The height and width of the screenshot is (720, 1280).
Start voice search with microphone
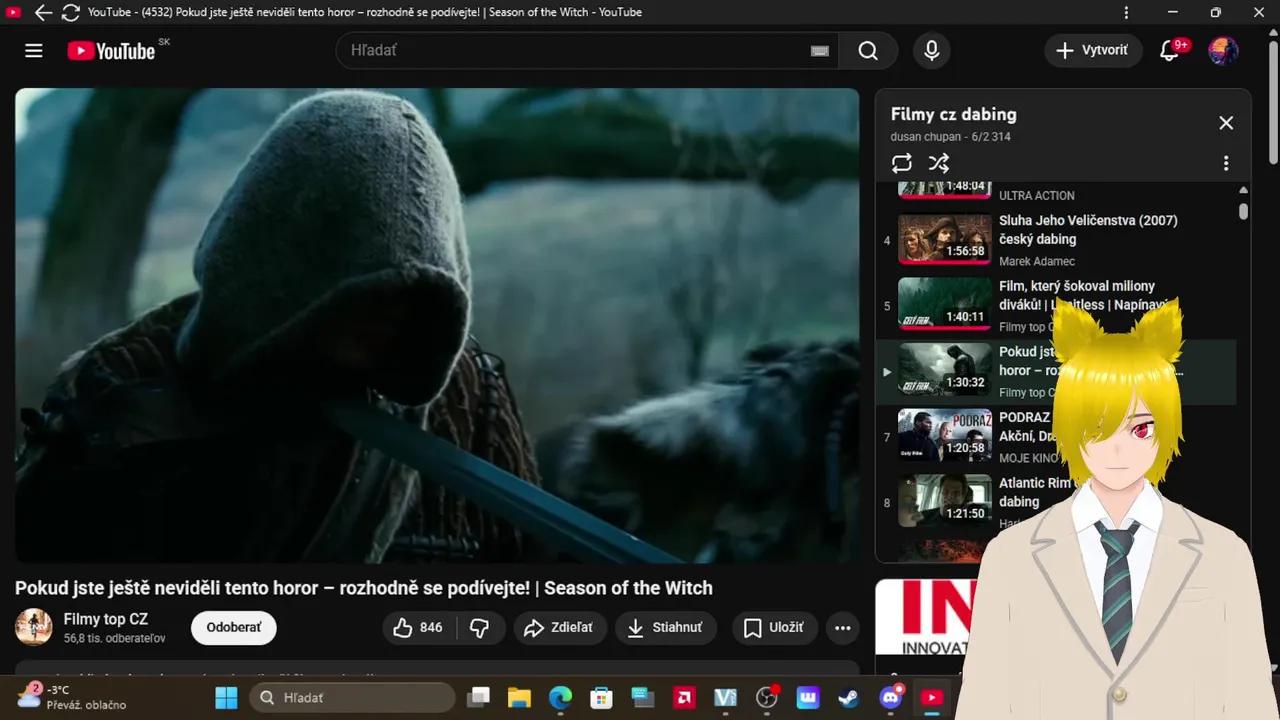pyautogui.click(x=931, y=51)
